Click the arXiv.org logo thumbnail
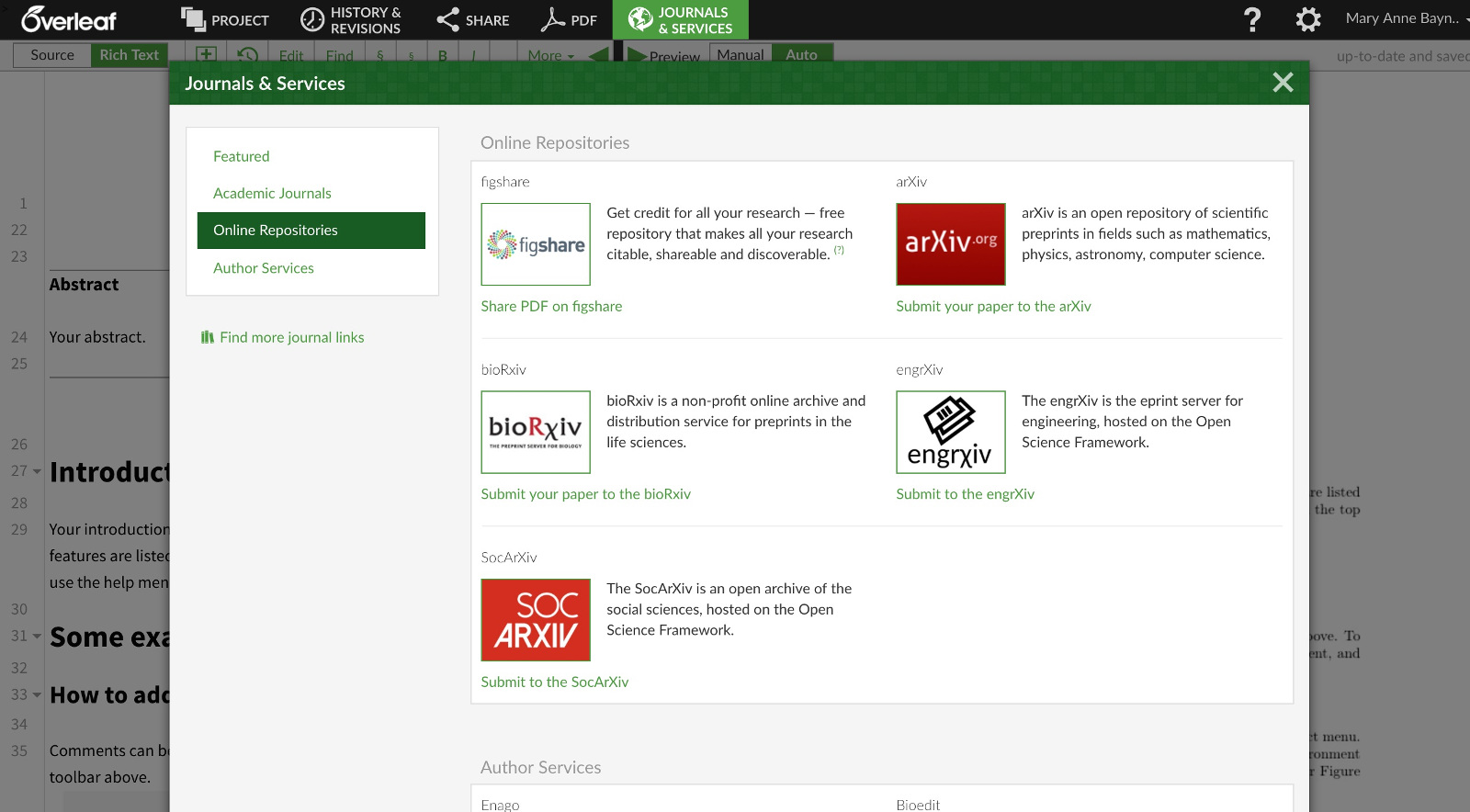 (951, 244)
